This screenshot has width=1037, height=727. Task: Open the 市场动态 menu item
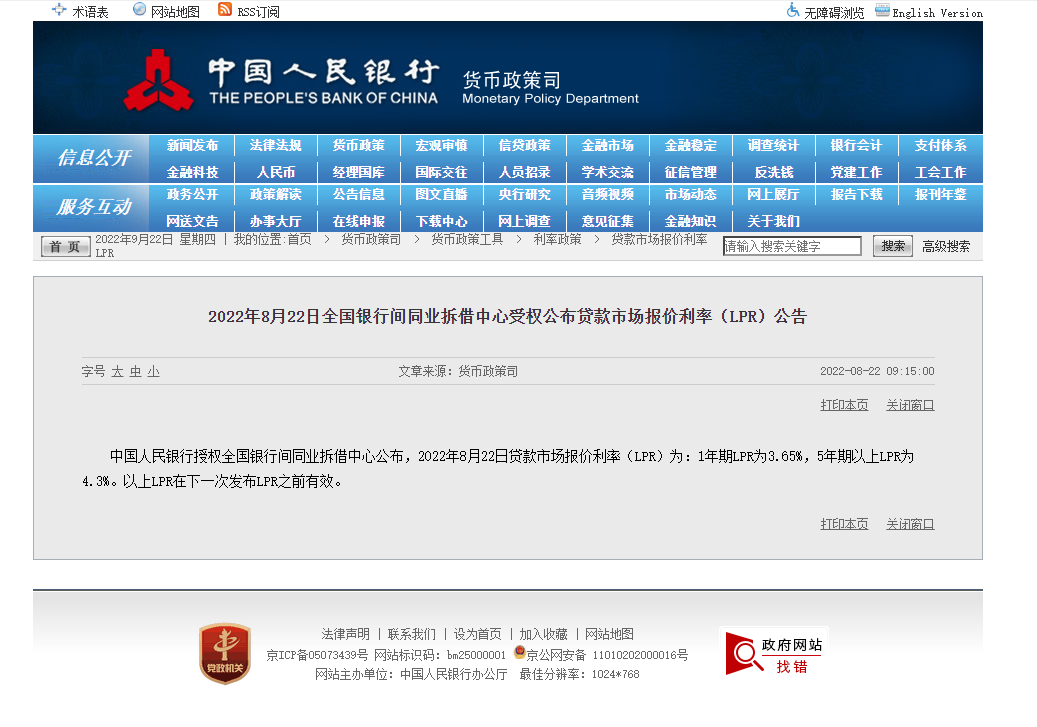(x=690, y=194)
